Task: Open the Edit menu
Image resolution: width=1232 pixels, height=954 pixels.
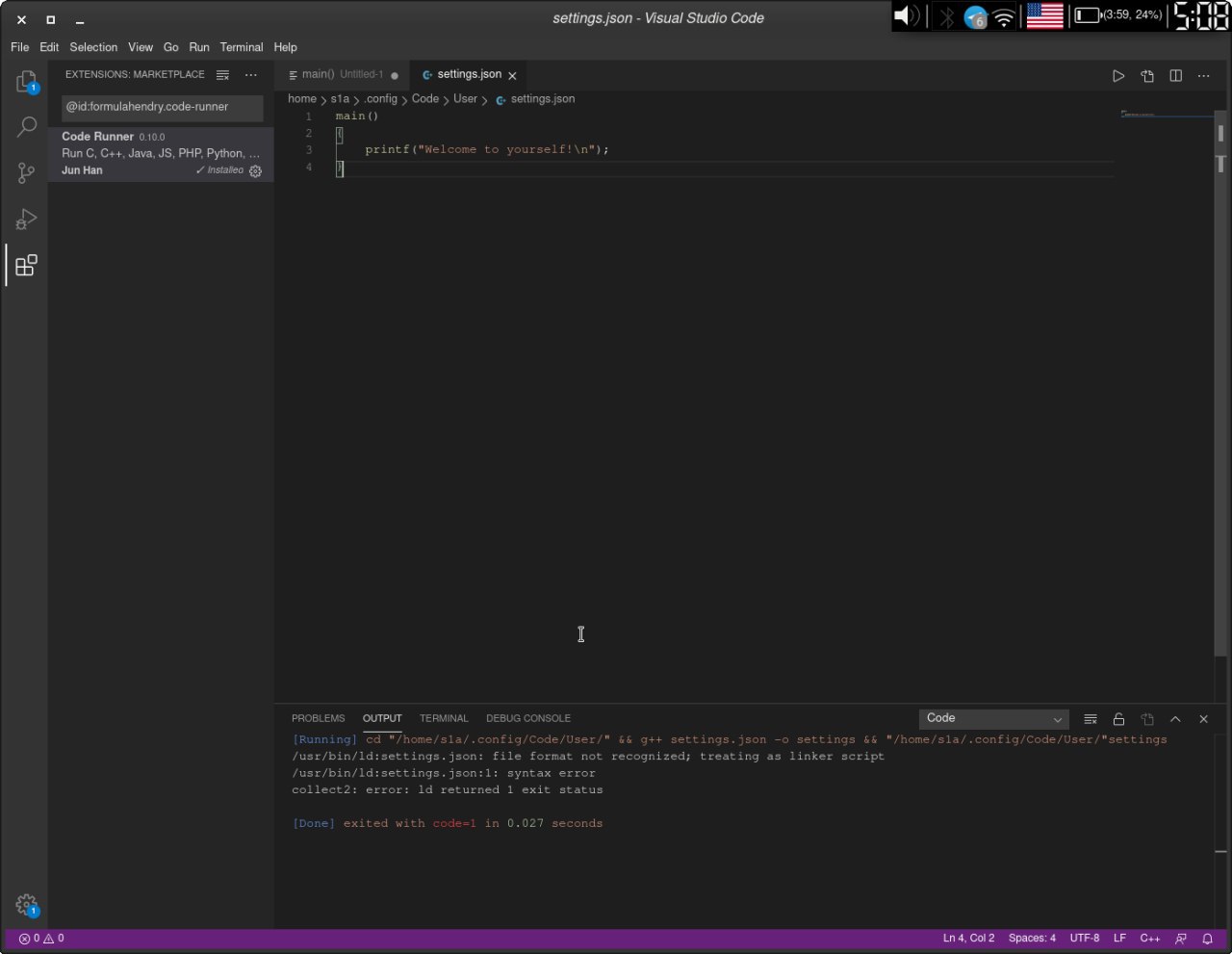Action: point(49,47)
